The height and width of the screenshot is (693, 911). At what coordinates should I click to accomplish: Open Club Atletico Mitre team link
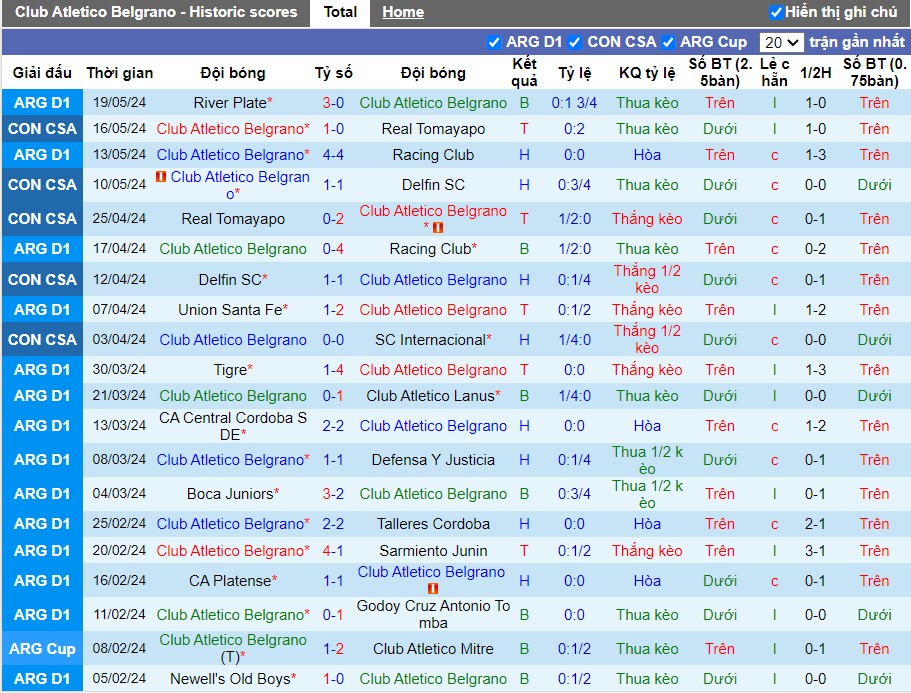[433, 649]
